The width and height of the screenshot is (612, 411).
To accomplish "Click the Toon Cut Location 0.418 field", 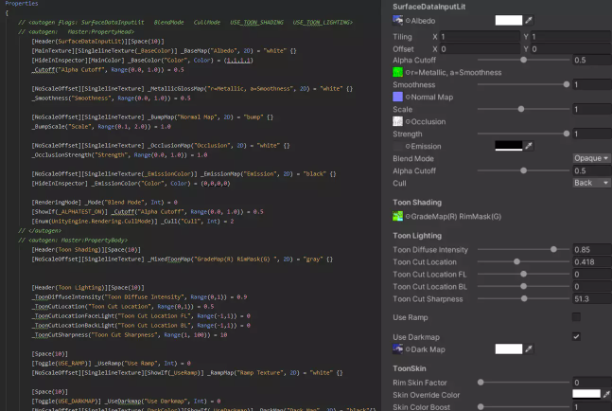I will click(592, 262).
